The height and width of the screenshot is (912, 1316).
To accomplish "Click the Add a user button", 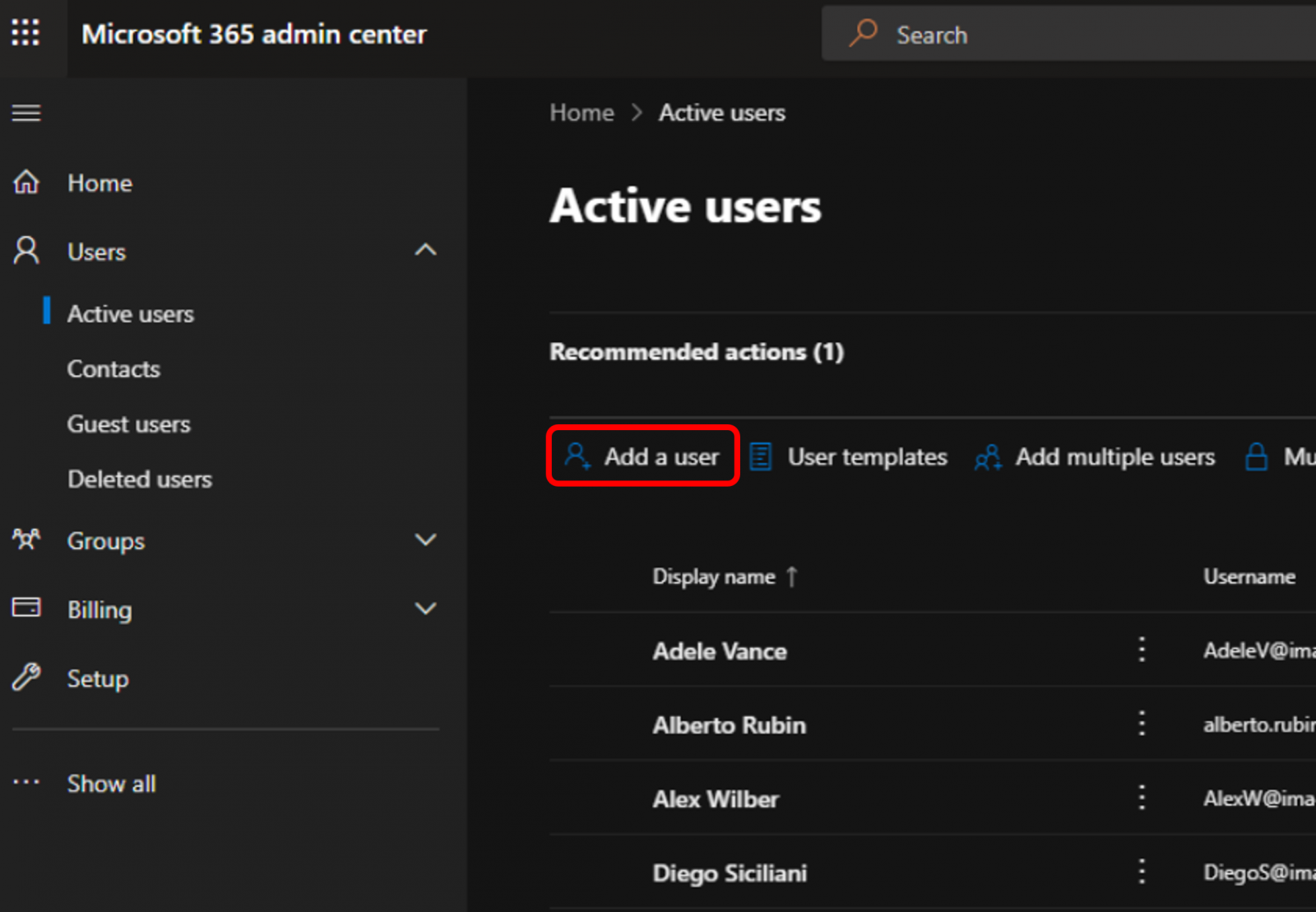I will [x=643, y=456].
